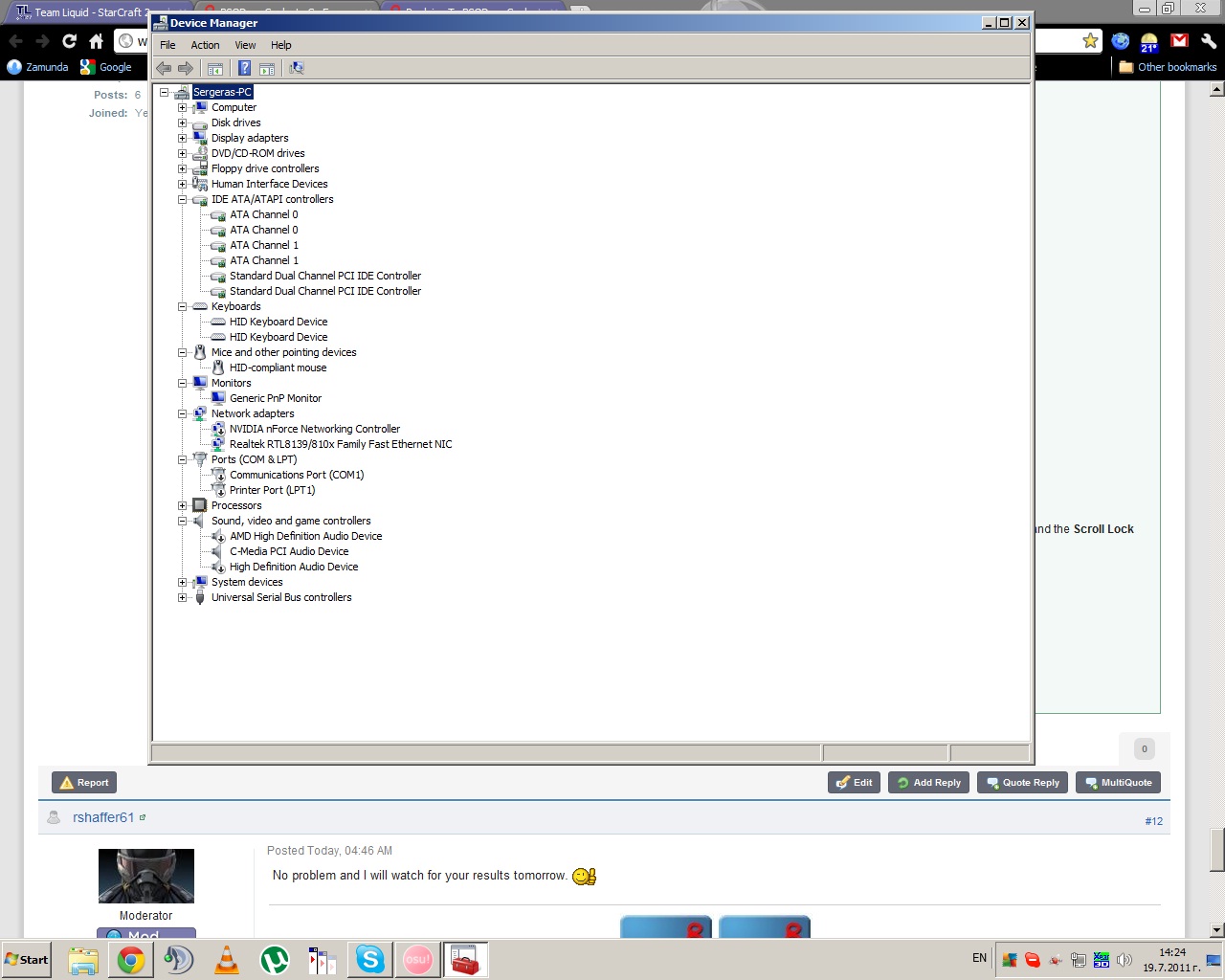Click the Generic PnP Monitor icon
The height and width of the screenshot is (980, 1225).
218,398
